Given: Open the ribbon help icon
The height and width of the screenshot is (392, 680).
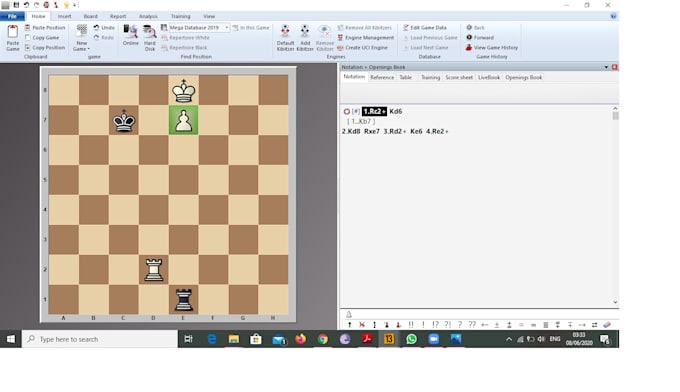Looking at the screenshot, I should [x=613, y=16].
